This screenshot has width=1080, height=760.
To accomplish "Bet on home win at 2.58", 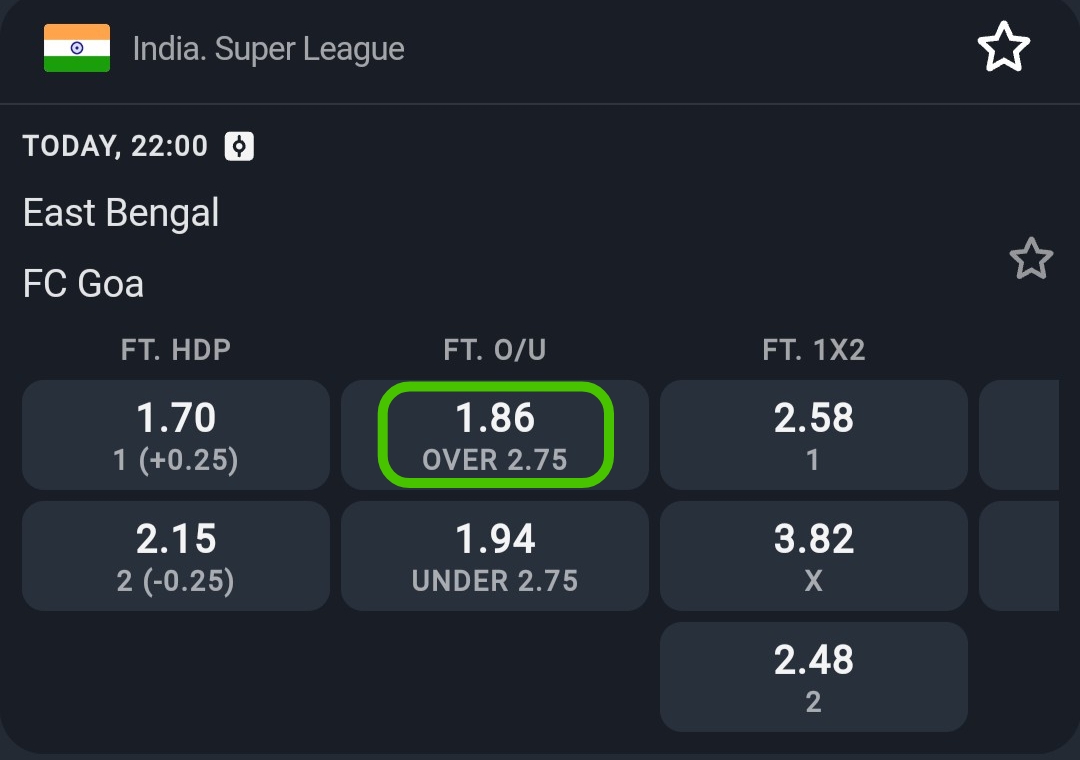I will [814, 435].
